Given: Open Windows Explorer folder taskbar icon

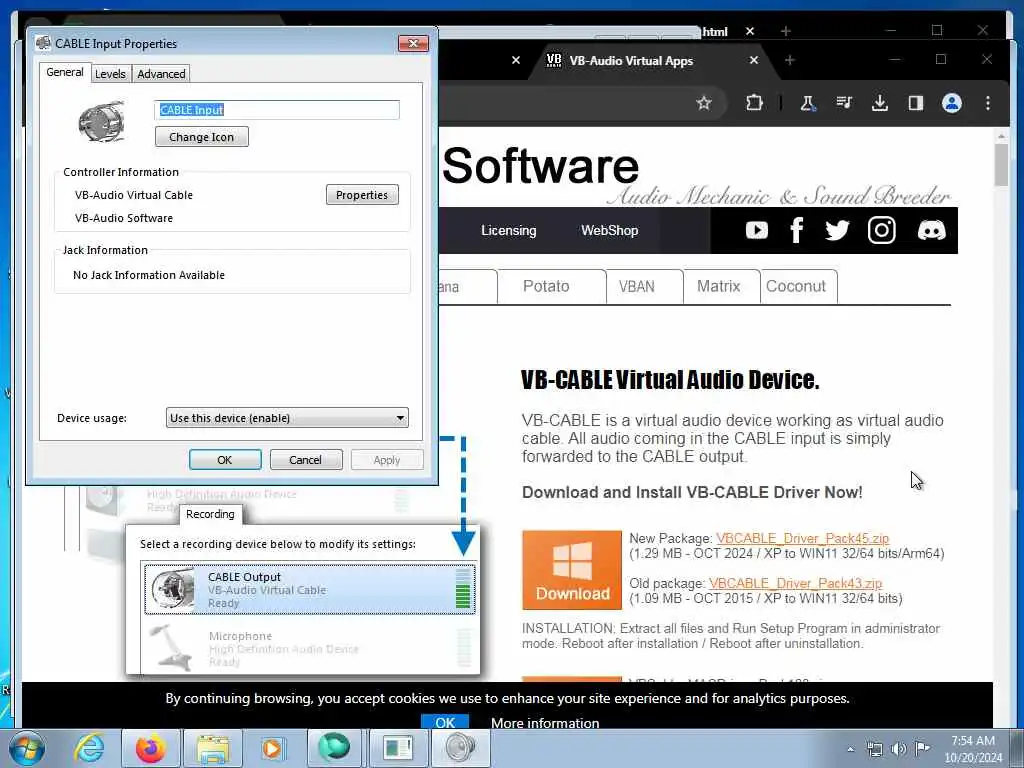Looking at the screenshot, I should [x=213, y=749].
